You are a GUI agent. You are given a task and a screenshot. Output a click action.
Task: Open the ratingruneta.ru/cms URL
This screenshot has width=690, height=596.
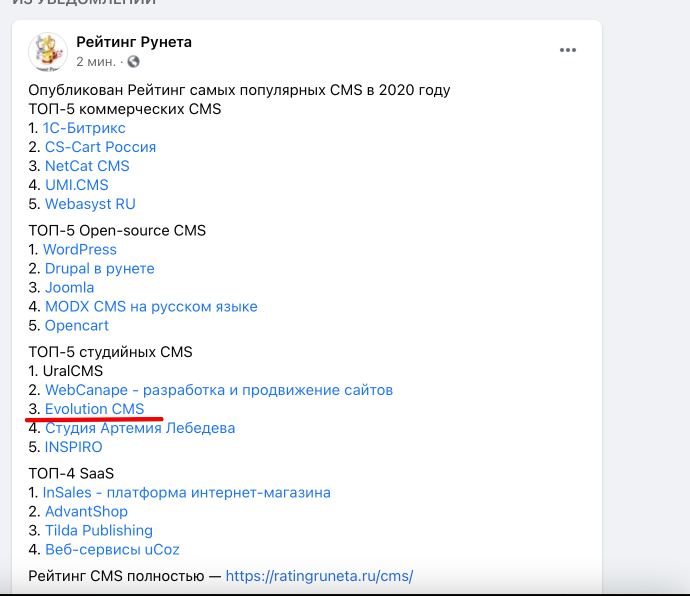pos(319,576)
